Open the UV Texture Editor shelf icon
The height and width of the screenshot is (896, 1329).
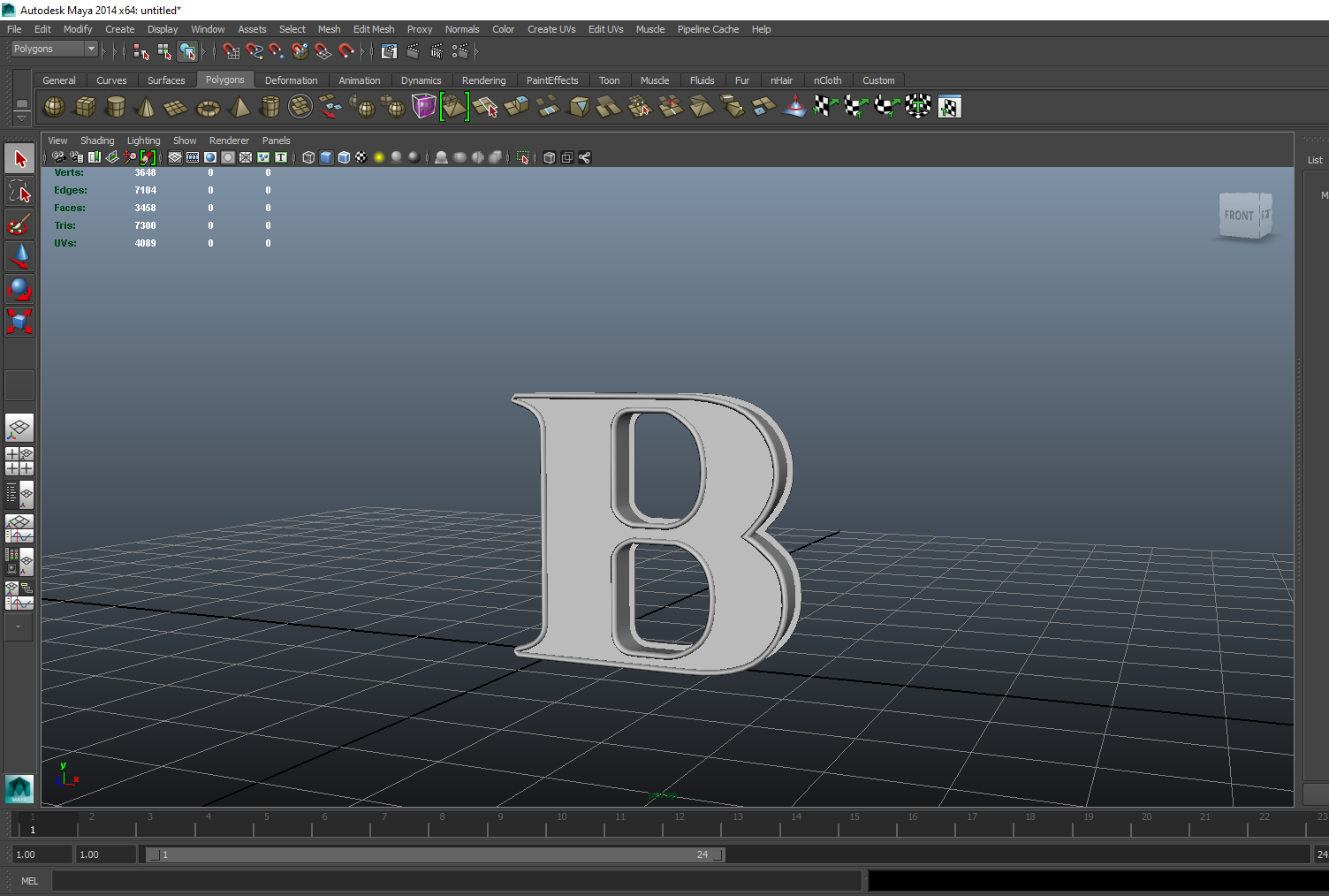tap(949, 107)
